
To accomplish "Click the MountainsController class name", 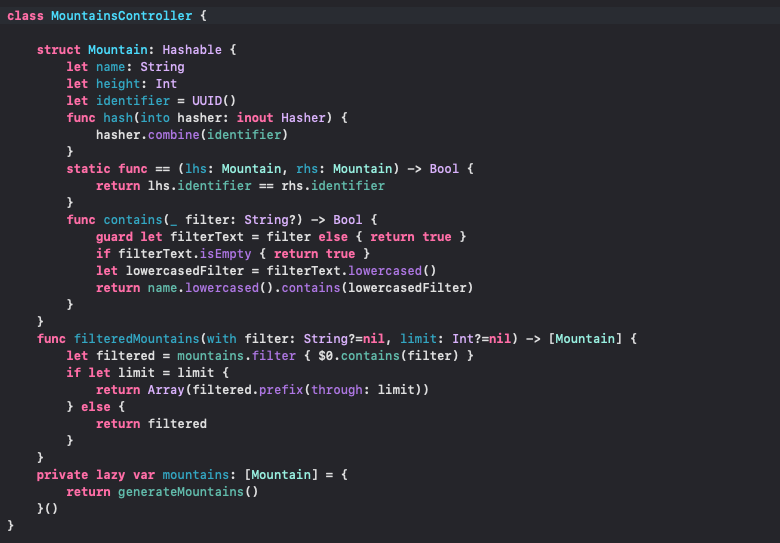I will (121, 16).
